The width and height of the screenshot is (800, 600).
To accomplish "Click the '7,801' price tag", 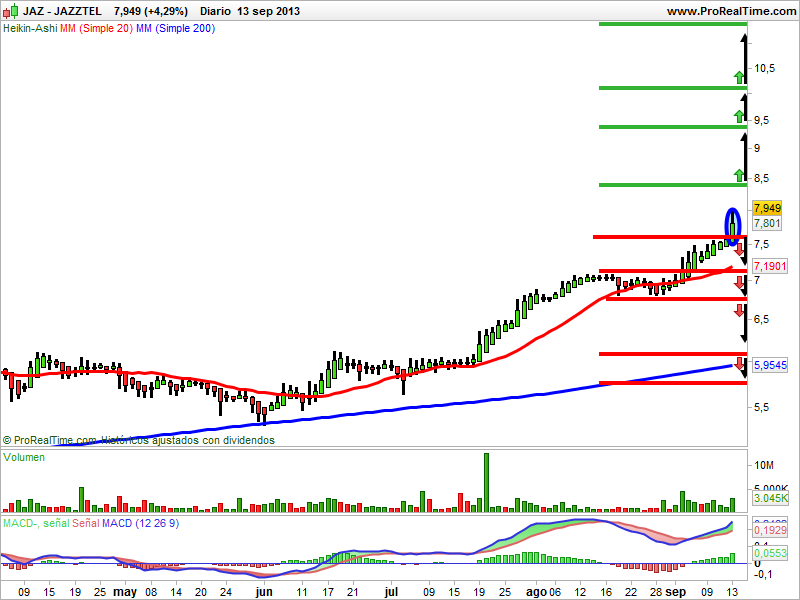I will [x=767, y=223].
